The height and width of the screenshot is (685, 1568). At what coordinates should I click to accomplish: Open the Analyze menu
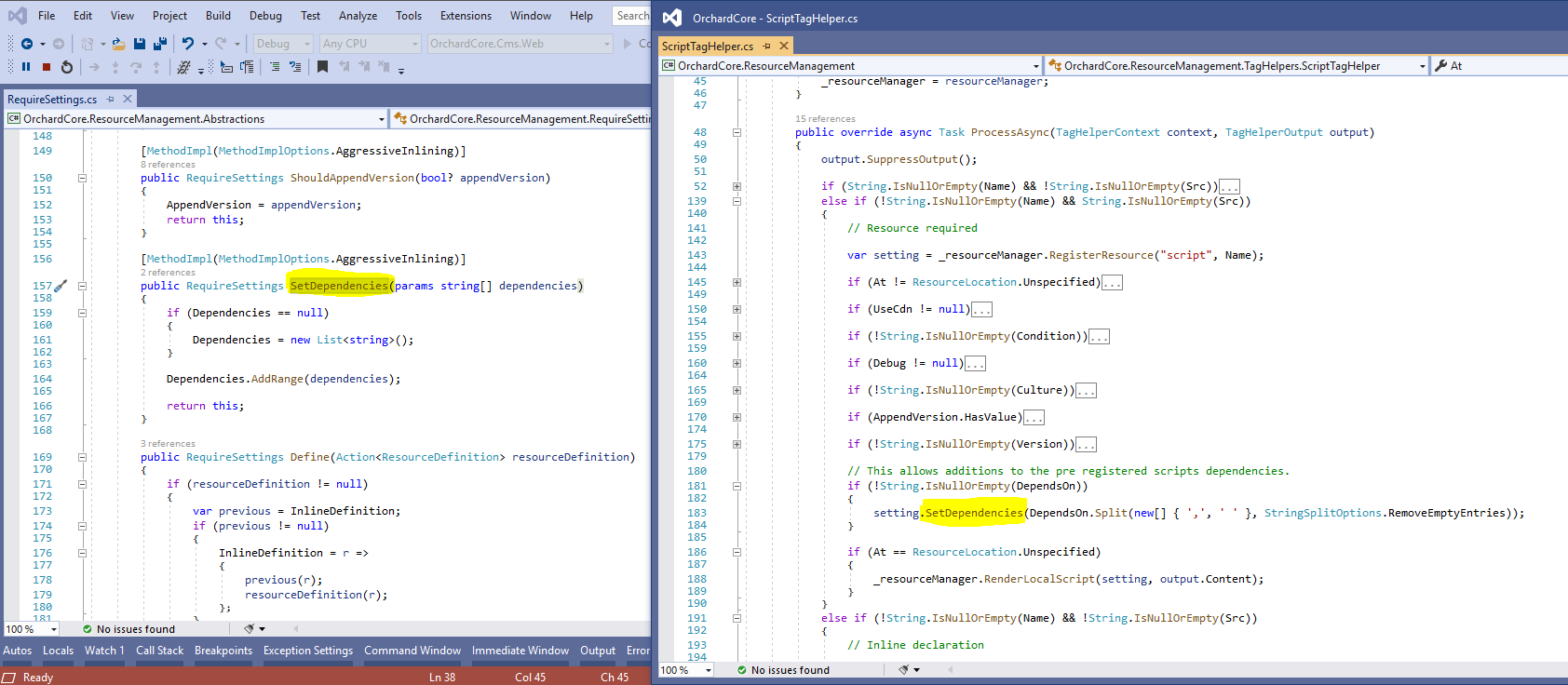(x=358, y=16)
